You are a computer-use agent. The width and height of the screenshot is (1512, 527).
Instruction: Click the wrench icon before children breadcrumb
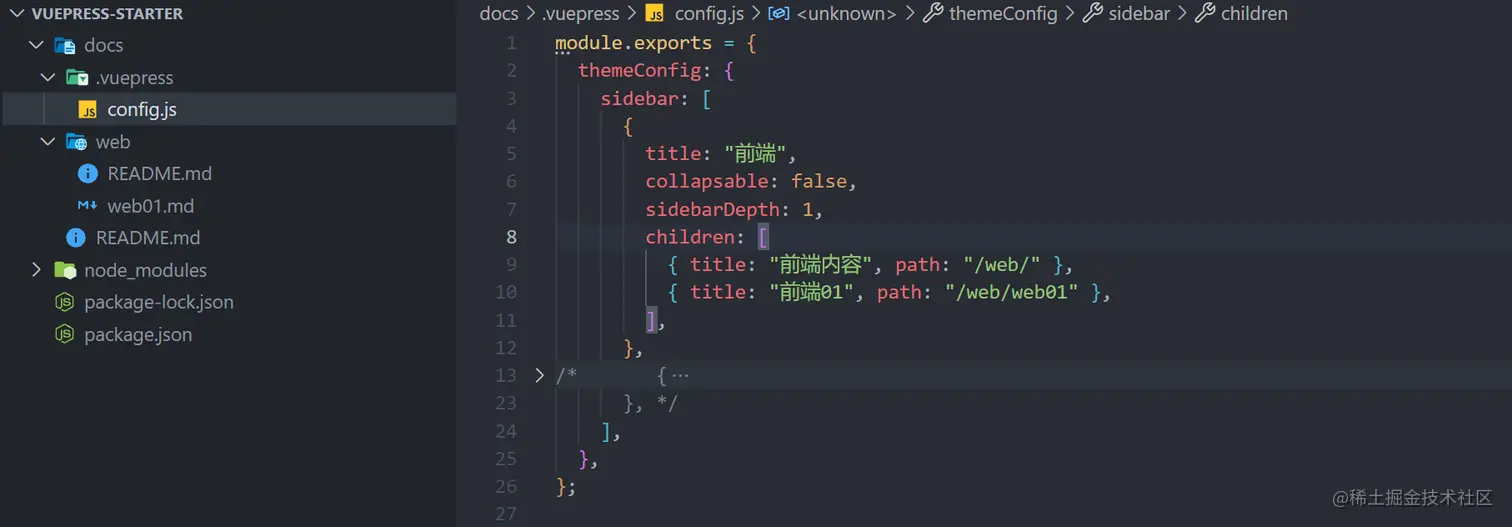click(x=1205, y=13)
